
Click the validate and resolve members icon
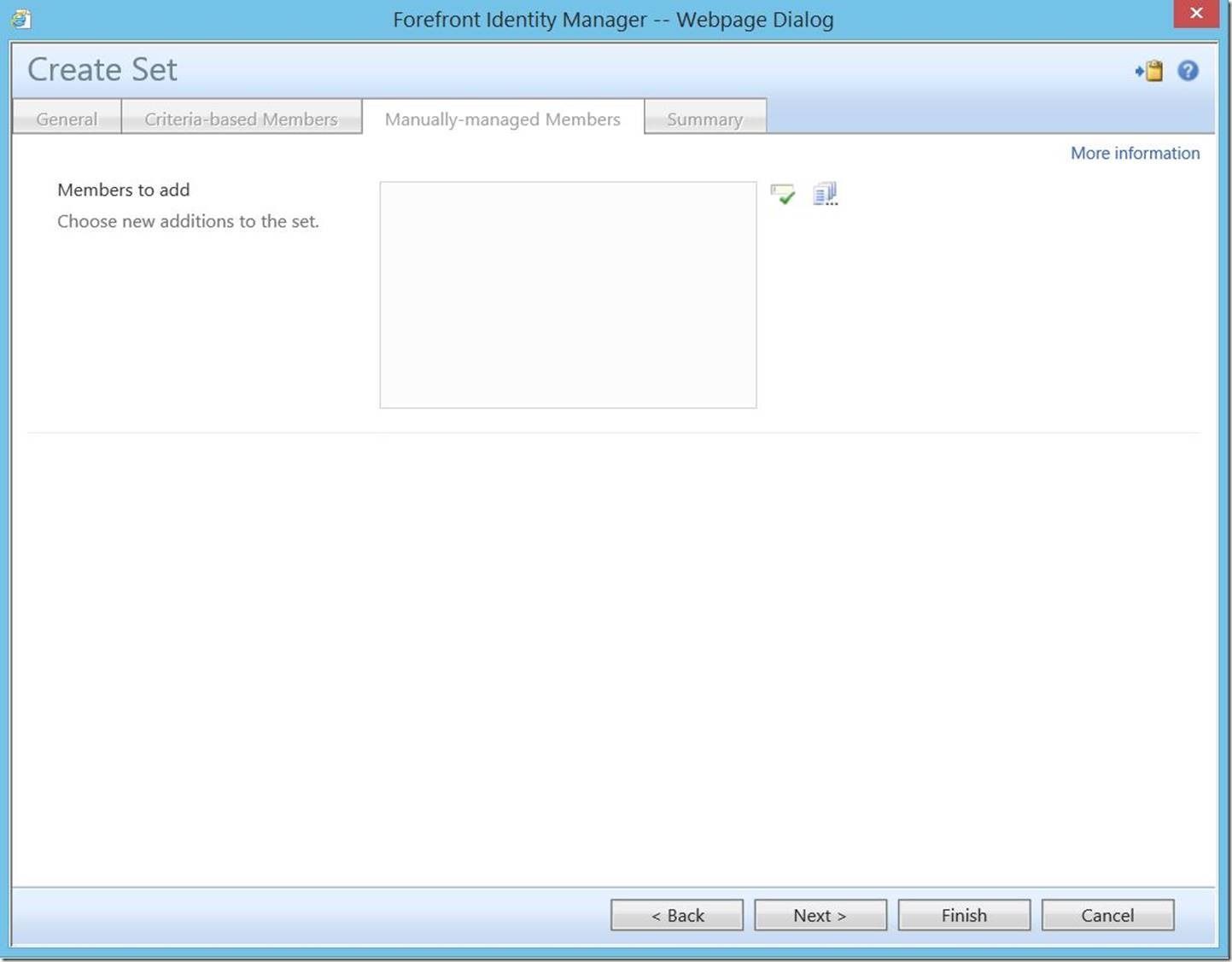(x=782, y=194)
